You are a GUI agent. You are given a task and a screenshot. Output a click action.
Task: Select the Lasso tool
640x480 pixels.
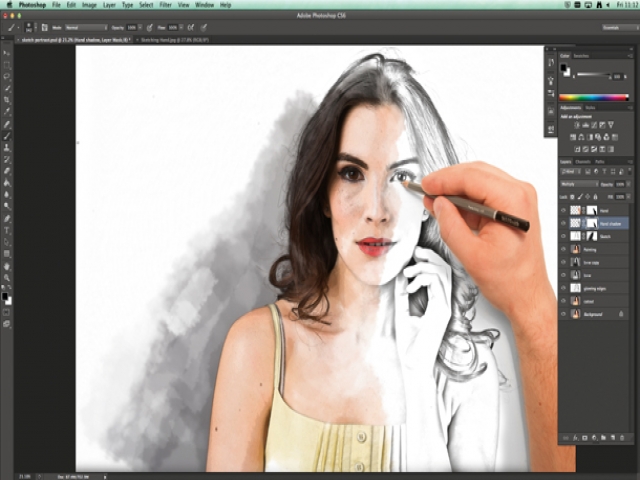point(7,77)
